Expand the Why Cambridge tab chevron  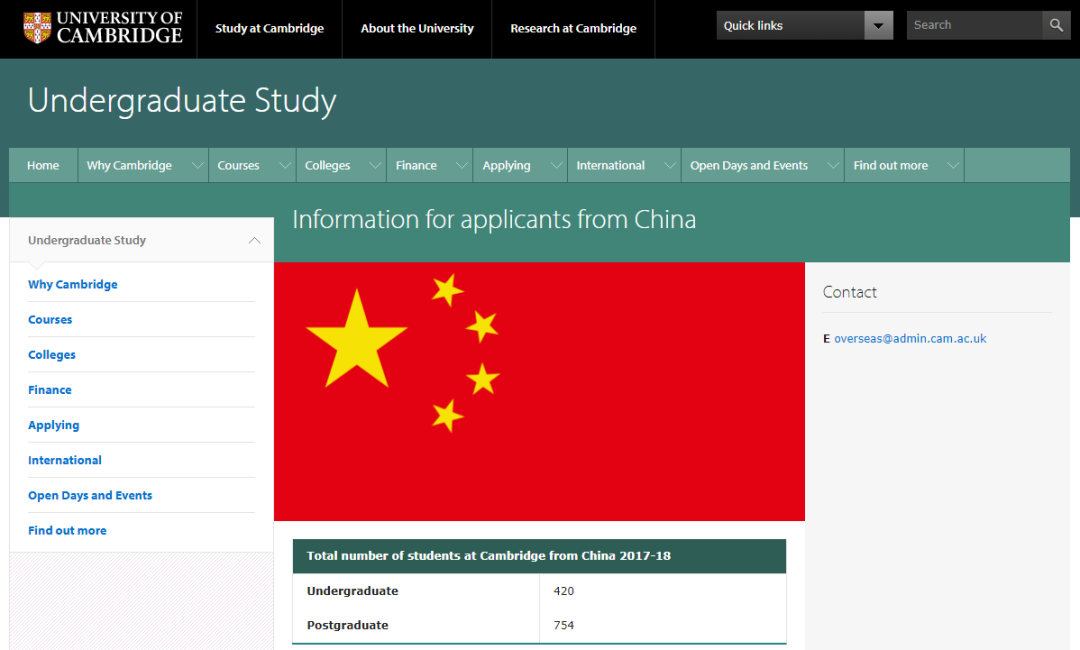(x=197, y=165)
